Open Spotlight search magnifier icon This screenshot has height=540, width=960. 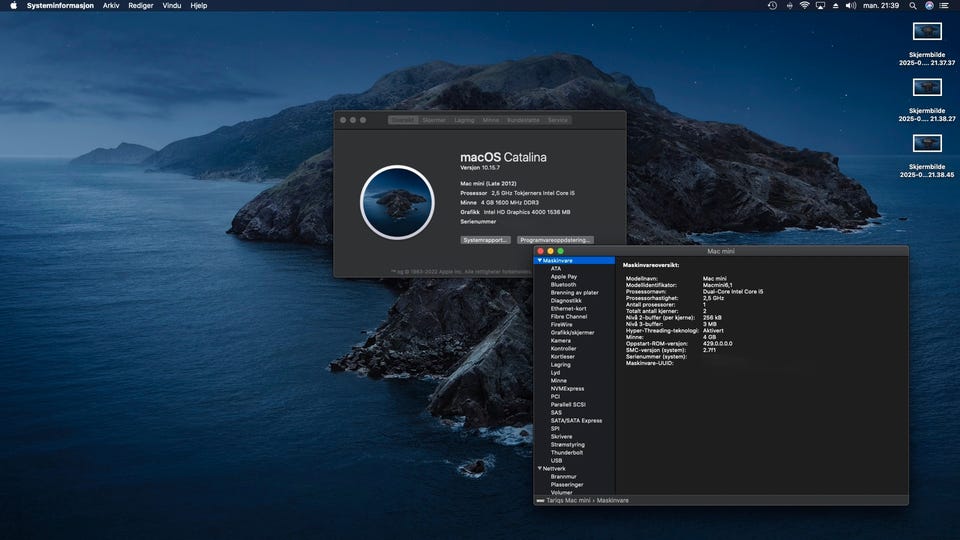click(913, 6)
